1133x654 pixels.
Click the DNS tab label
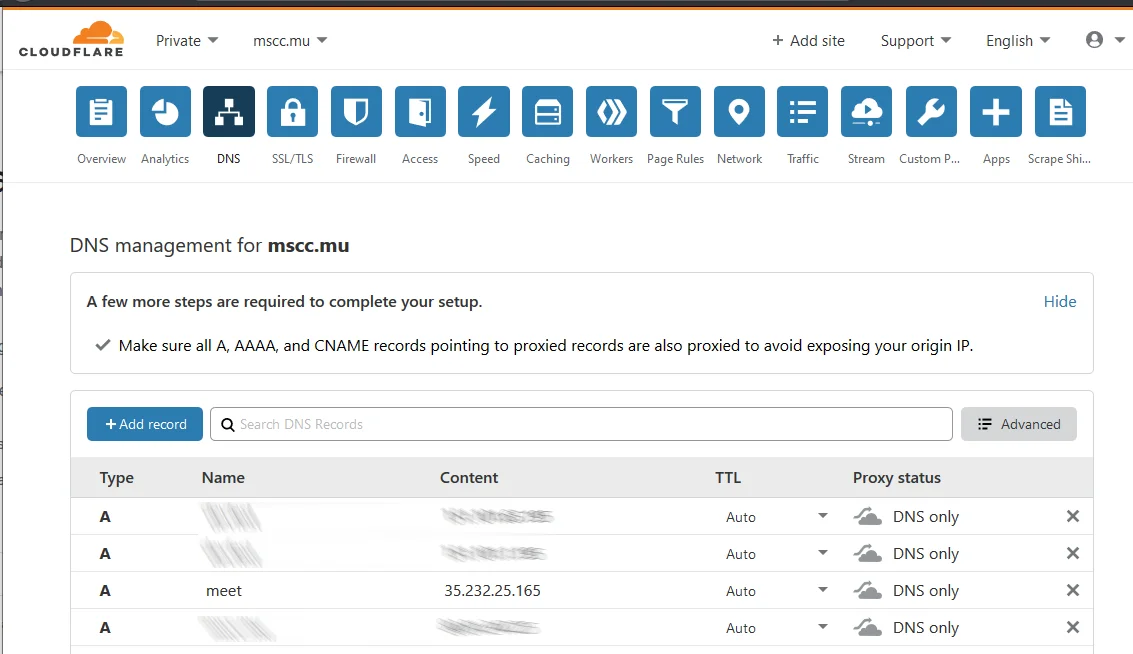coord(229,159)
